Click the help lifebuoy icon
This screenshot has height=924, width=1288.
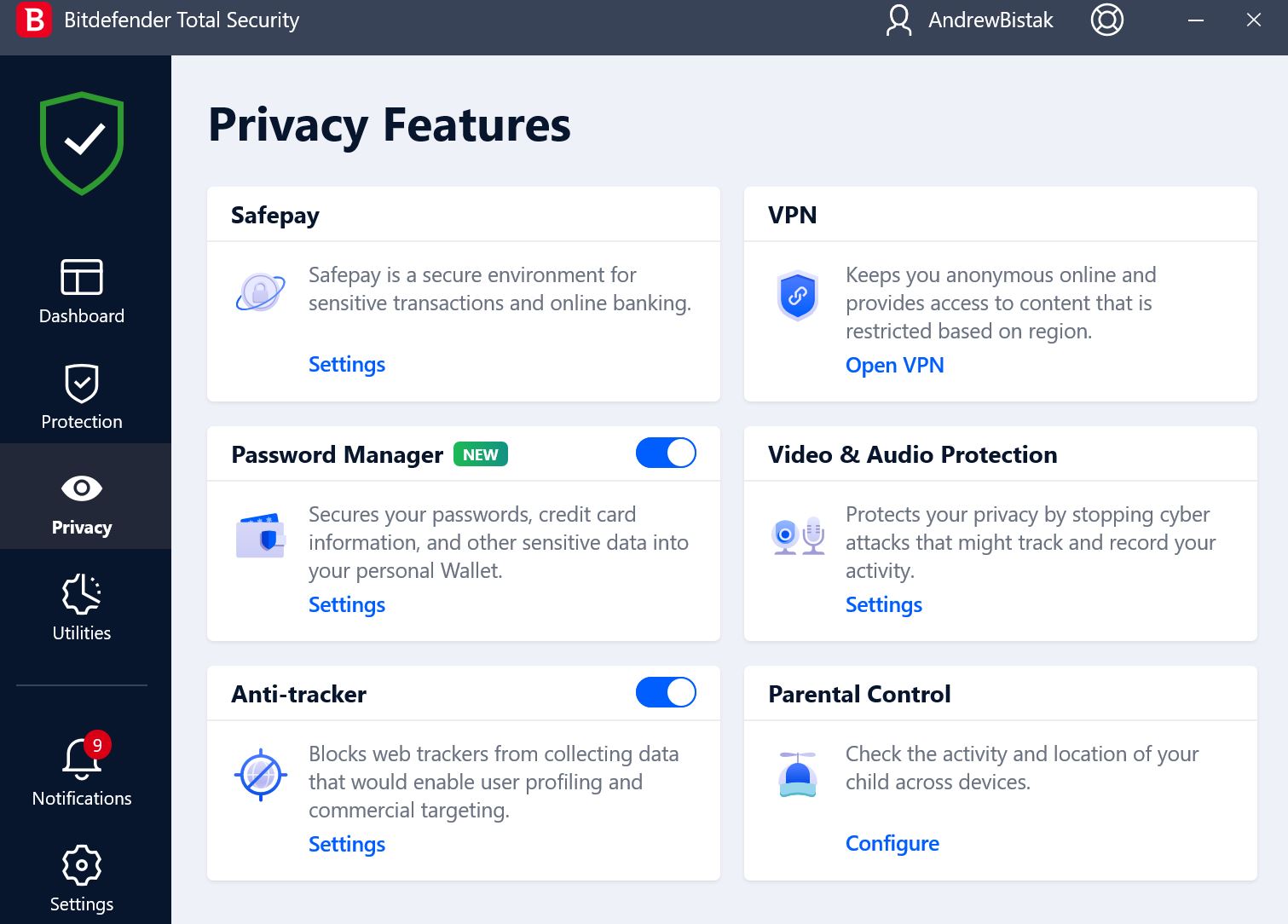(x=1107, y=20)
